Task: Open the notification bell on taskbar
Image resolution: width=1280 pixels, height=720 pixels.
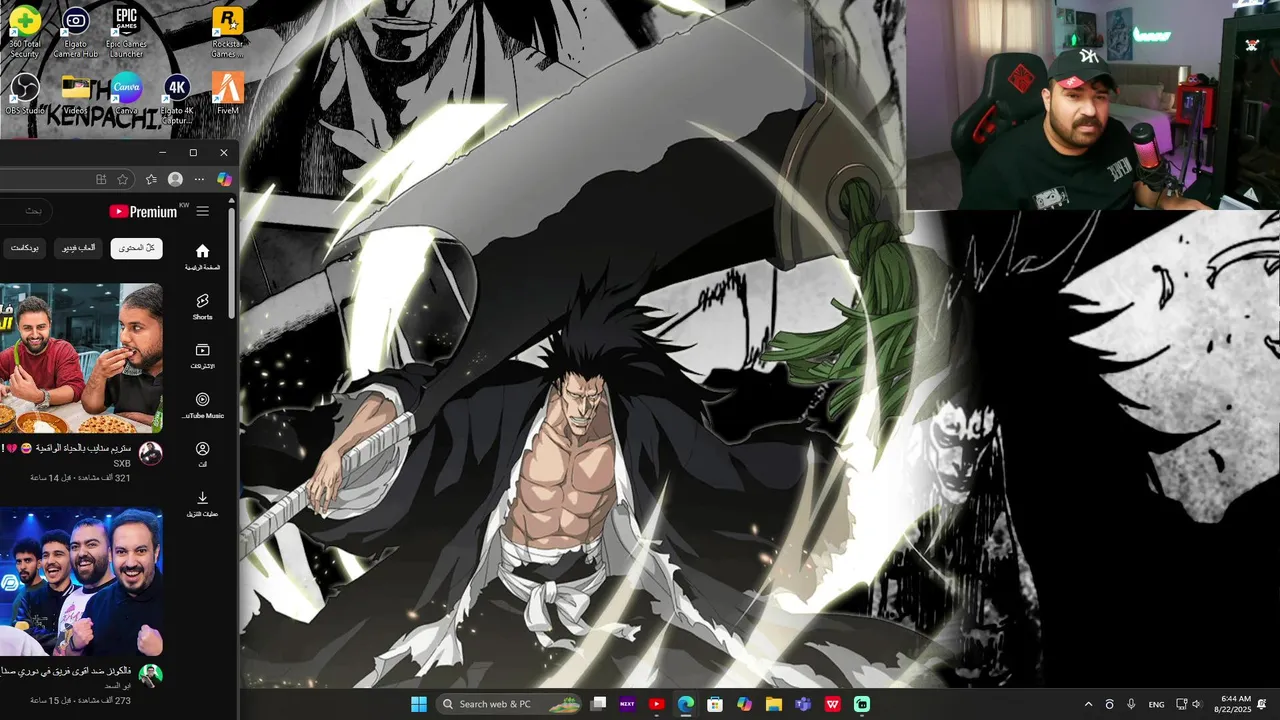Action: (1262, 704)
